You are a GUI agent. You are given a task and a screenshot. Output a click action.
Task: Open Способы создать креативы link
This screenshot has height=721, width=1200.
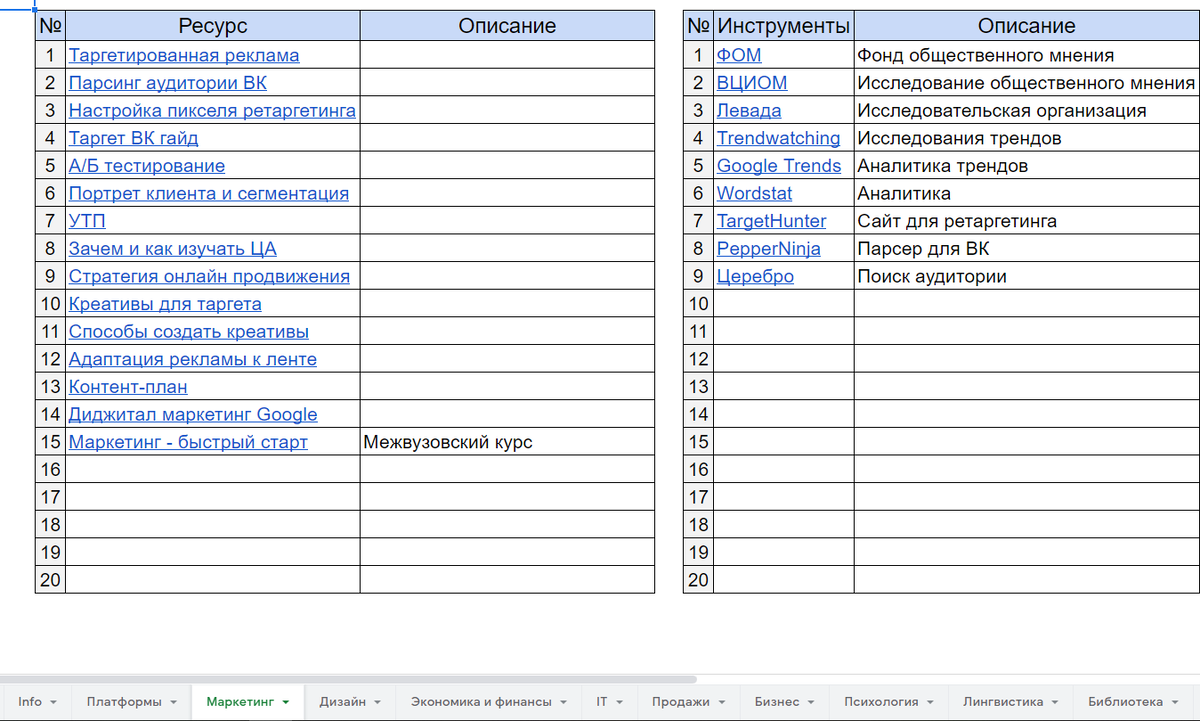pyautogui.click(x=189, y=332)
